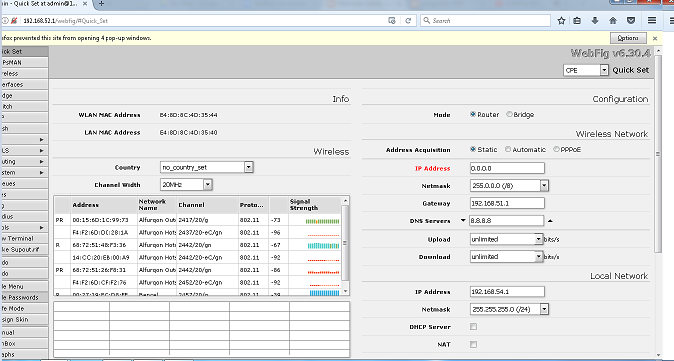The height and width of the screenshot is (361, 674).
Task: Select scan row 68:72:51:26:F8:31
Action: 198,270
